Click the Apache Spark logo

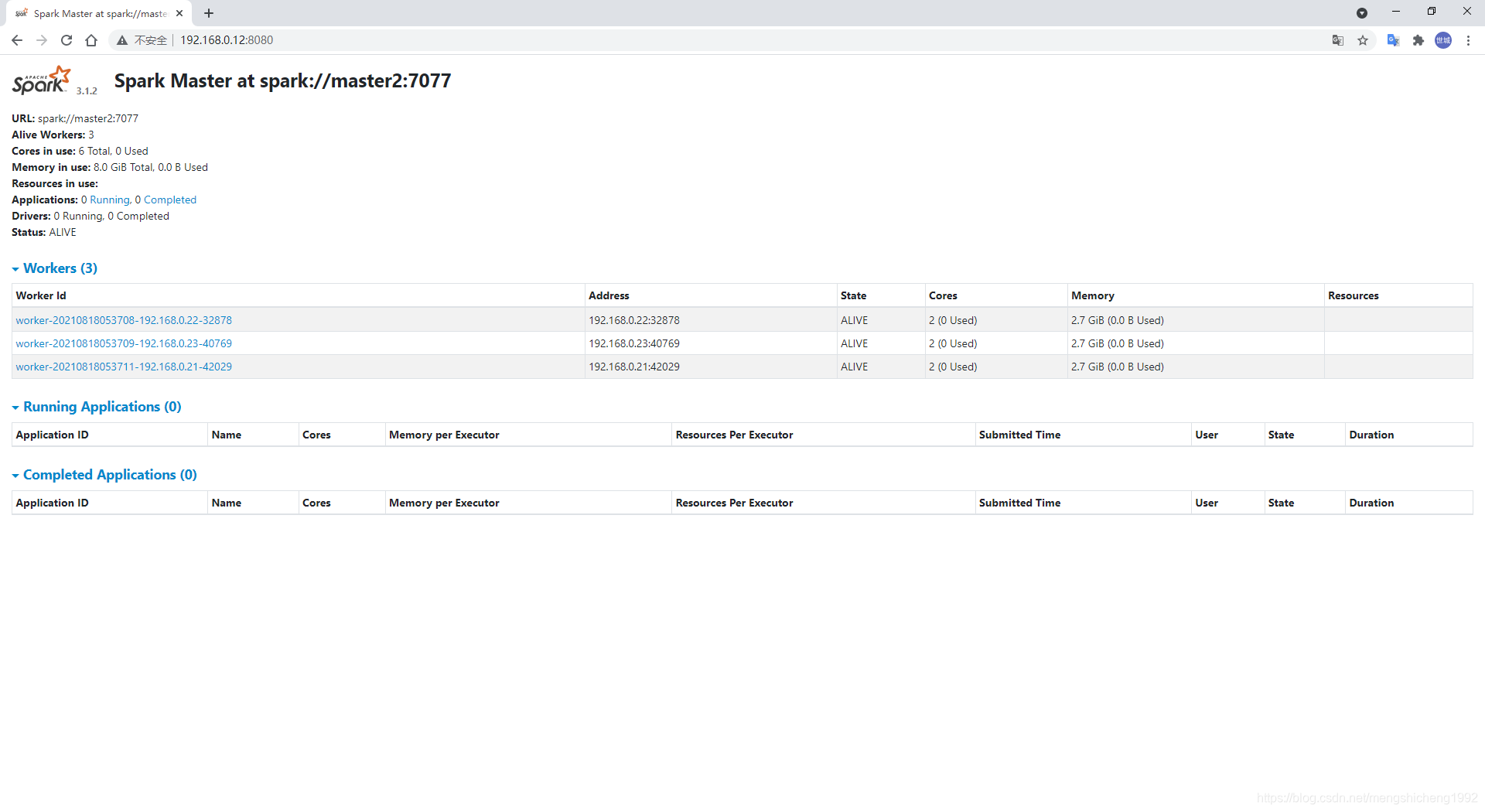point(41,80)
